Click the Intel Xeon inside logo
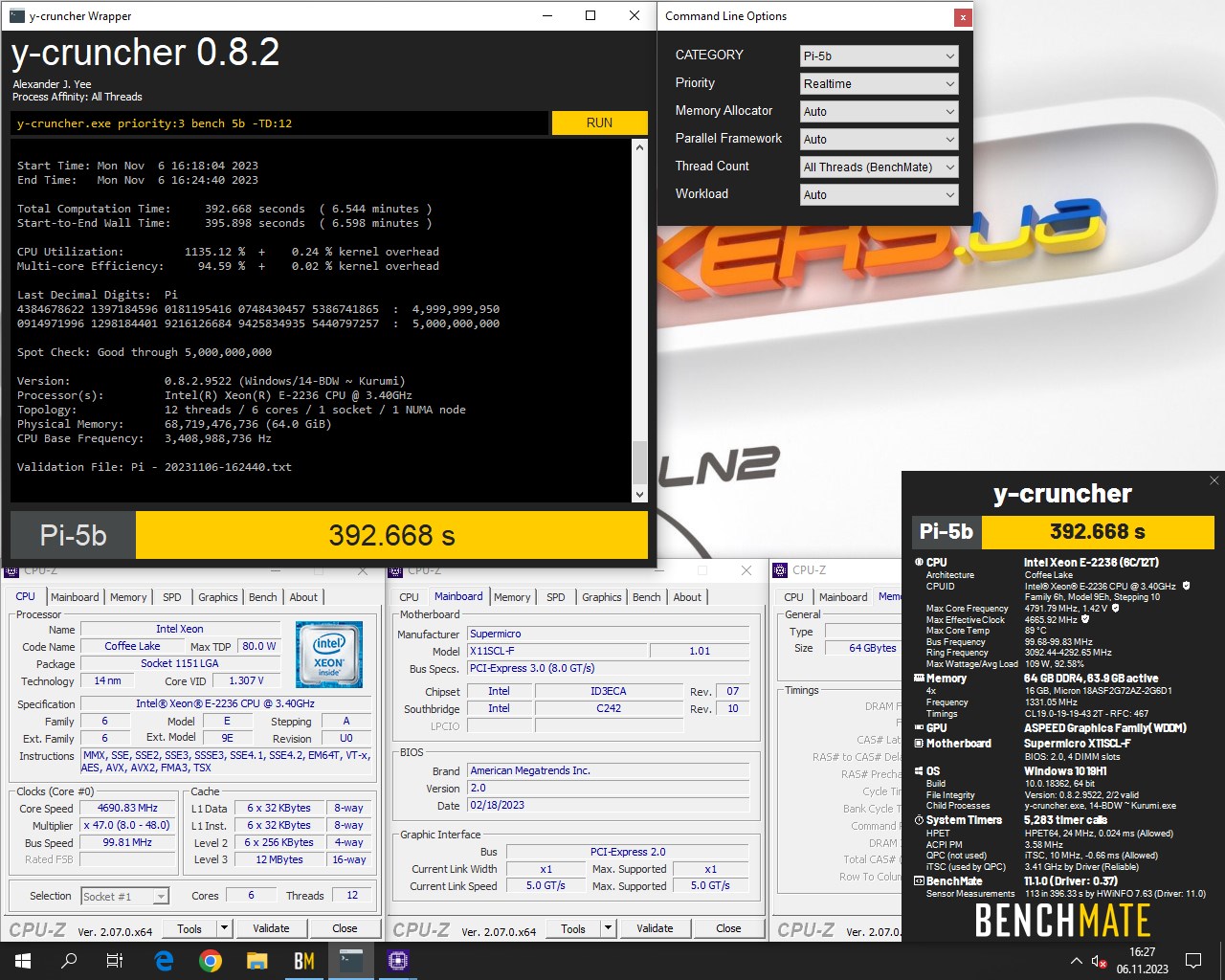 pyautogui.click(x=328, y=655)
